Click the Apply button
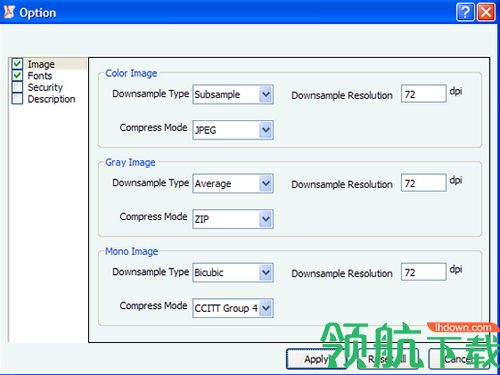This screenshot has width=500, height=375. [x=316, y=359]
